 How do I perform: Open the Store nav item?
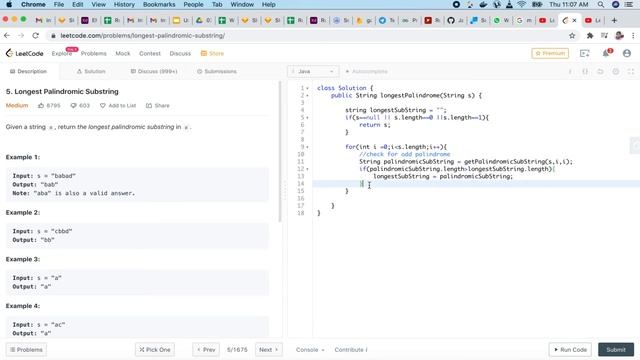click(x=212, y=53)
